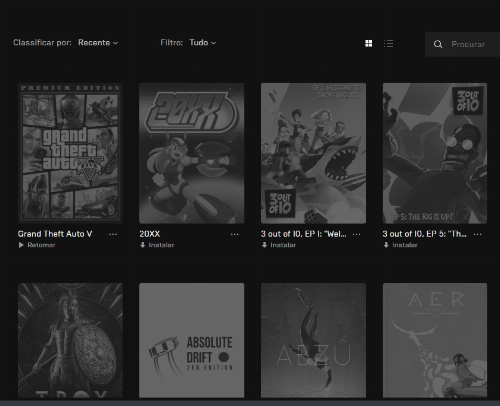
Task: Click the '3 out of 10, EP 5' title
Action: point(425,234)
